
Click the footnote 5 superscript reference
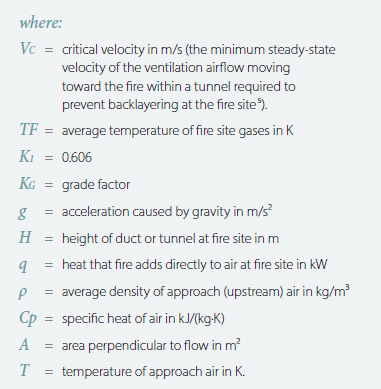(258, 101)
